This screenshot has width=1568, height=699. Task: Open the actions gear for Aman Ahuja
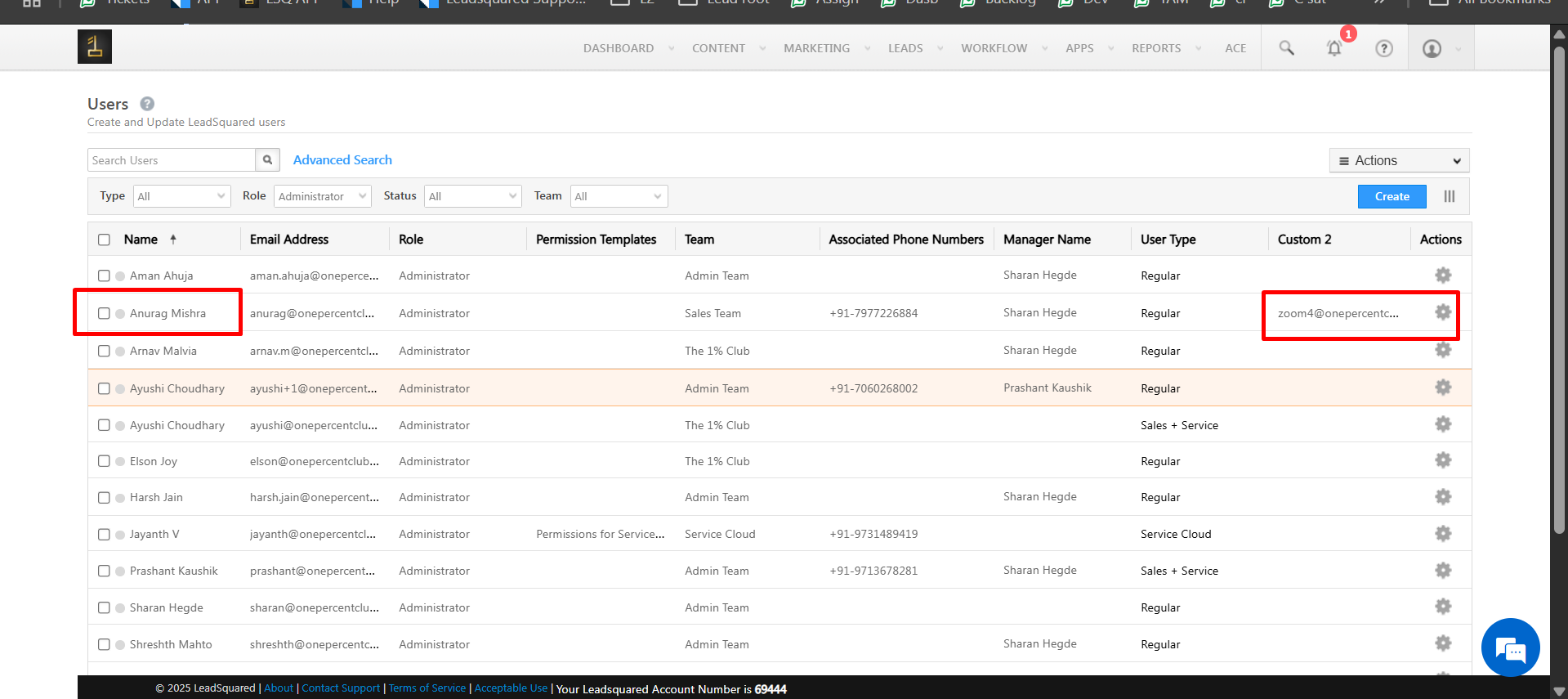1443,276
